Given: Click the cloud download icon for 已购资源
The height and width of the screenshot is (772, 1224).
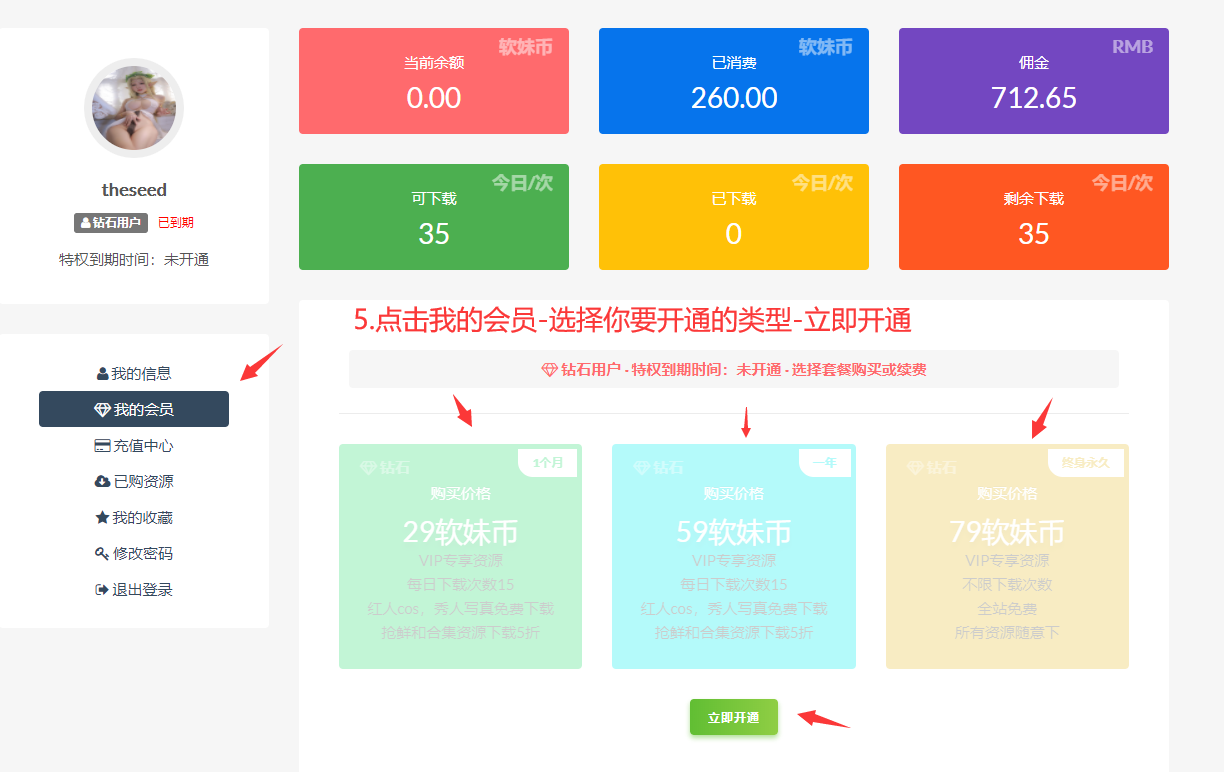Looking at the screenshot, I should click(102, 482).
